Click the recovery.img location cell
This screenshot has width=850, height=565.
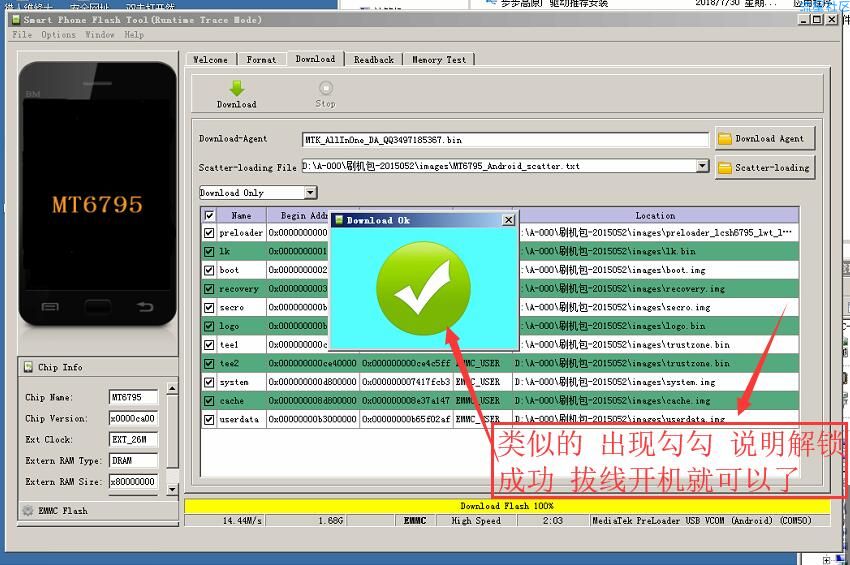pyautogui.click(x=658, y=289)
